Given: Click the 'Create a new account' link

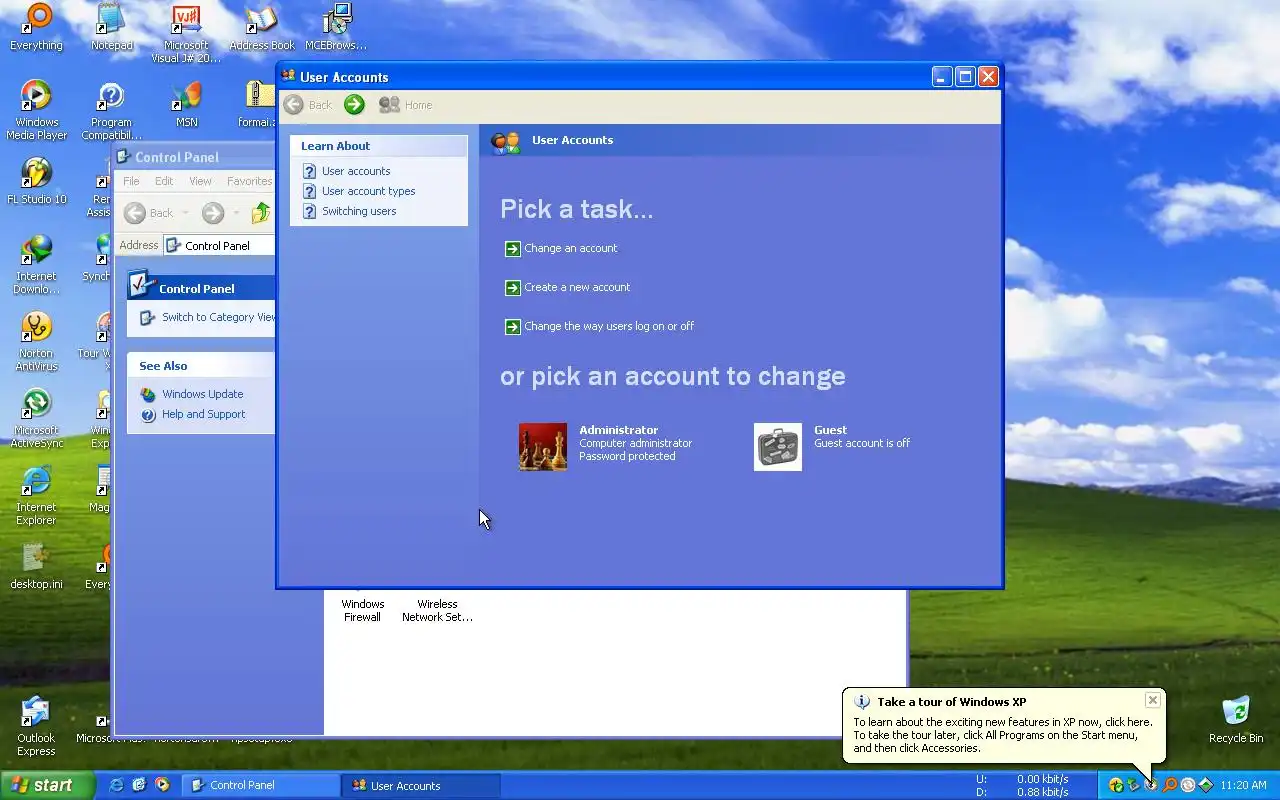Looking at the screenshot, I should click(x=577, y=287).
